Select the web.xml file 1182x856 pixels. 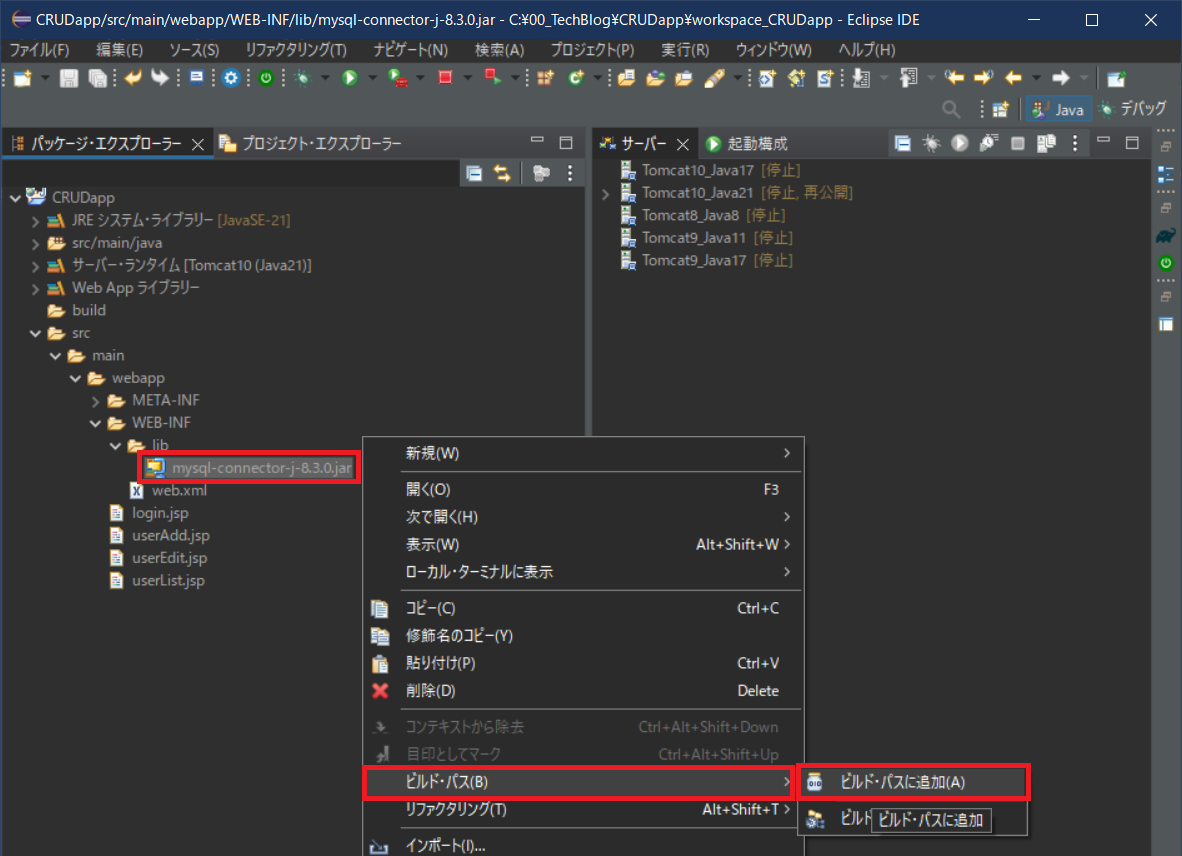(169, 491)
